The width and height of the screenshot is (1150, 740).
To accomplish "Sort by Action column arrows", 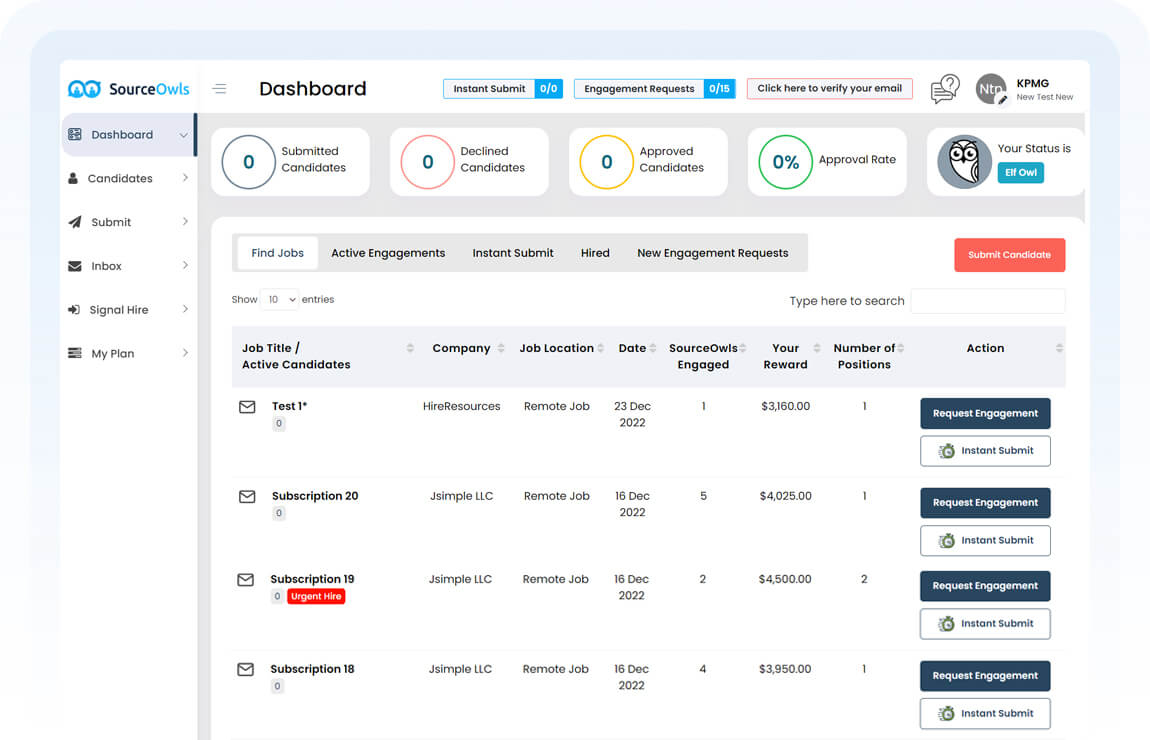I will point(1059,348).
